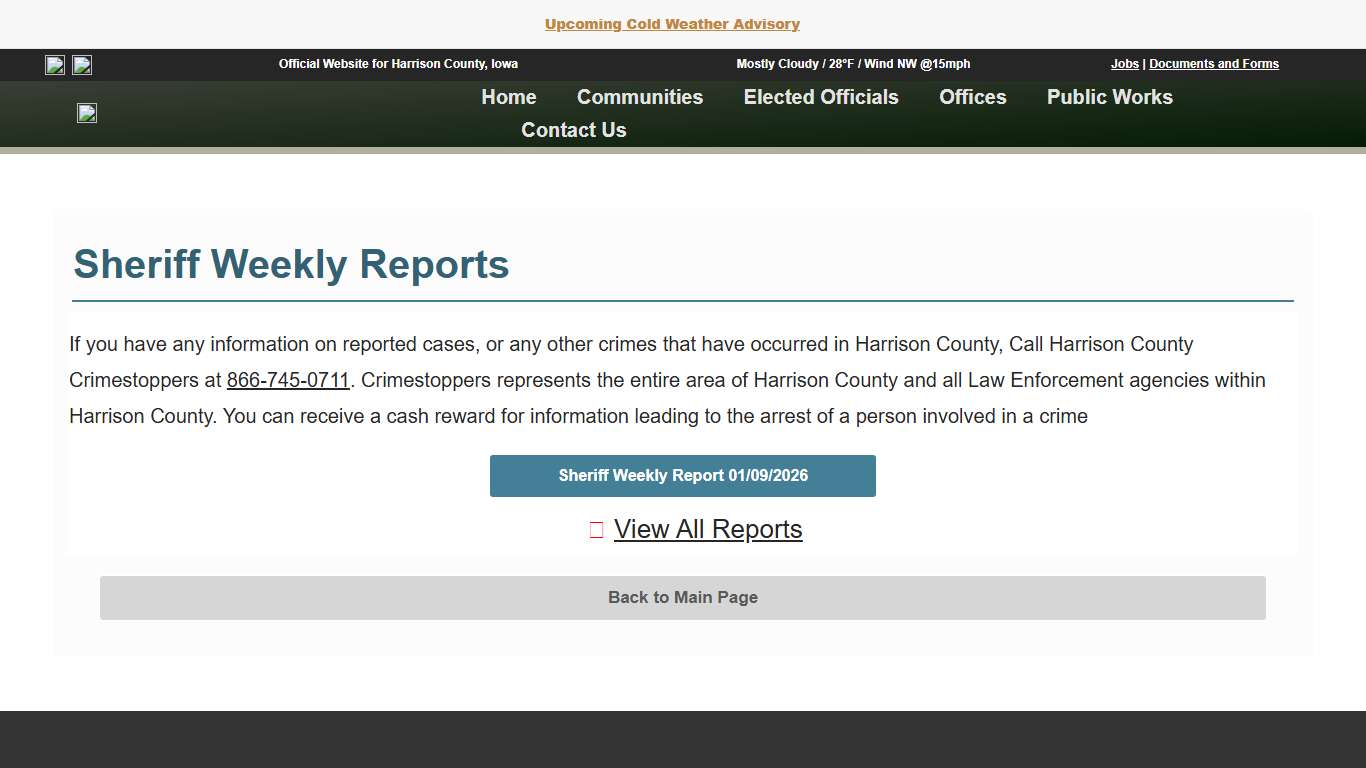Open the Home menu item
Viewport: 1366px width, 768px height.
point(508,97)
